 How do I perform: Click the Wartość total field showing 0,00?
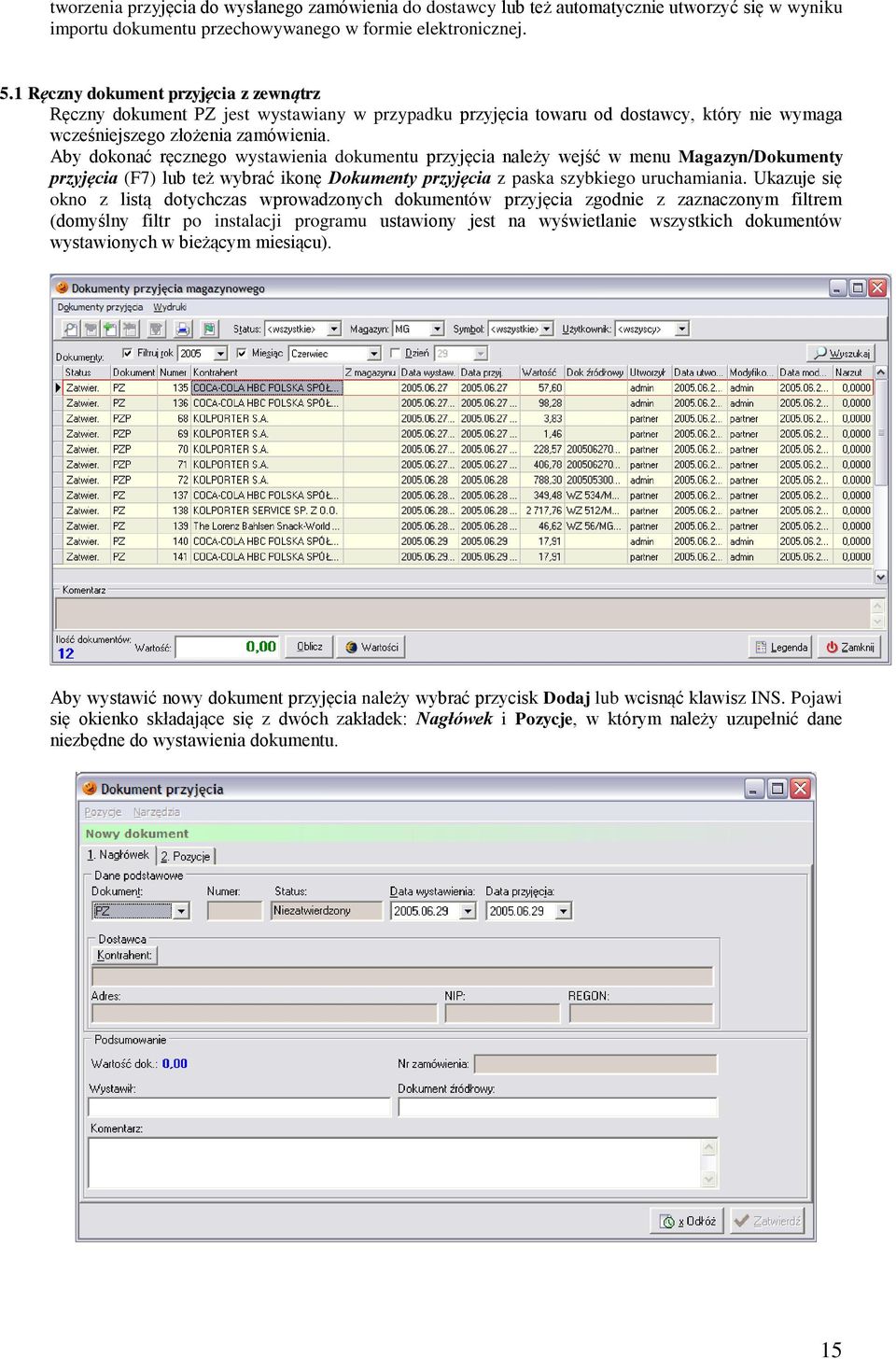pyautogui.click(x=228, y=647)
